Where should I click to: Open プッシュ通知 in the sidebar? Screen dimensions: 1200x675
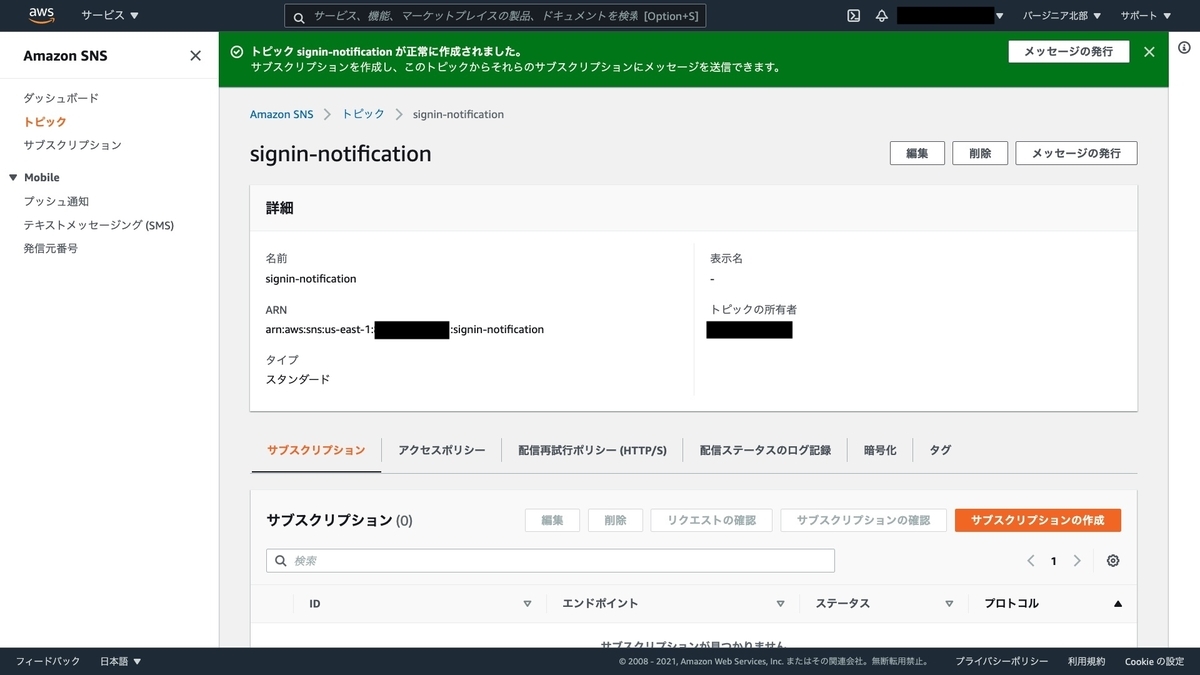56,201
